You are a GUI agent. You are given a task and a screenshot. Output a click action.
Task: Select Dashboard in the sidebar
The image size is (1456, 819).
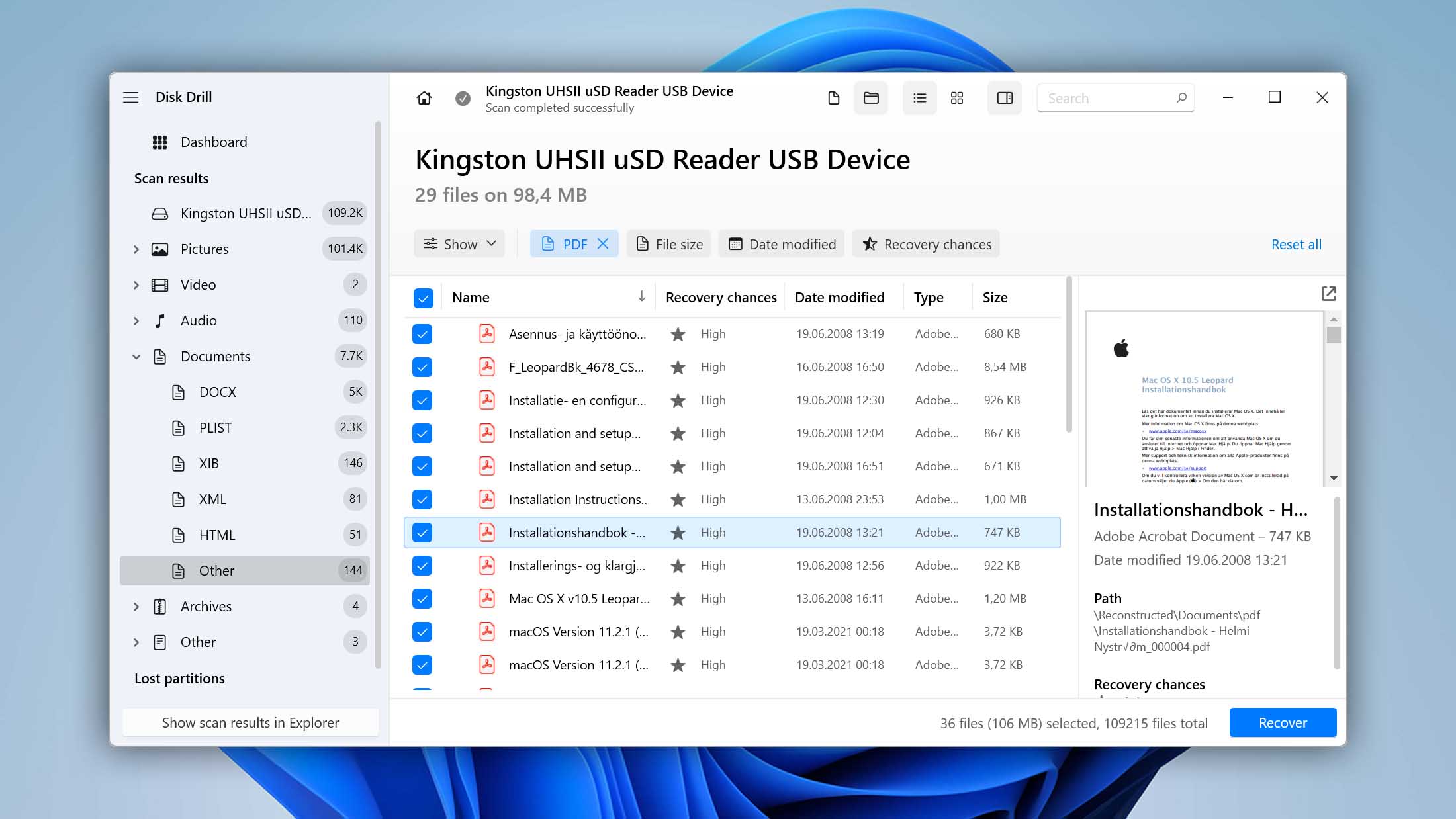(245, 142)
